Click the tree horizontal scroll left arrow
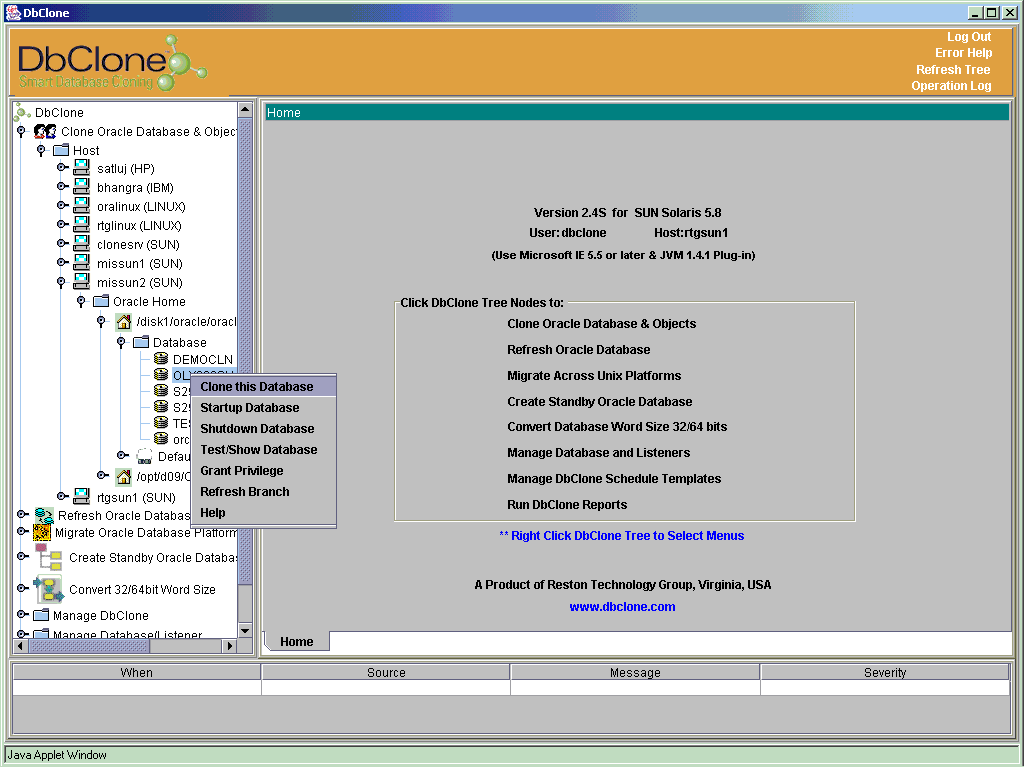 tap(20, 646)
